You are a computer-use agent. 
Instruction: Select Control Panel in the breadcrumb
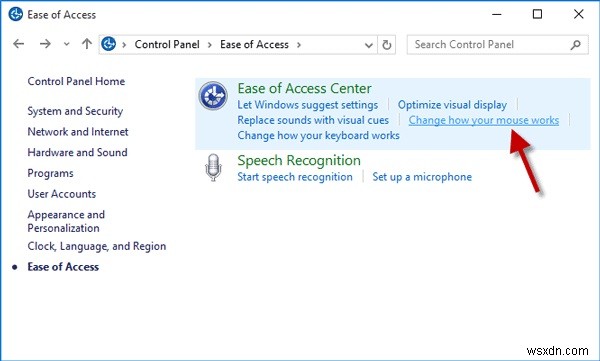(x=167, y=44)
